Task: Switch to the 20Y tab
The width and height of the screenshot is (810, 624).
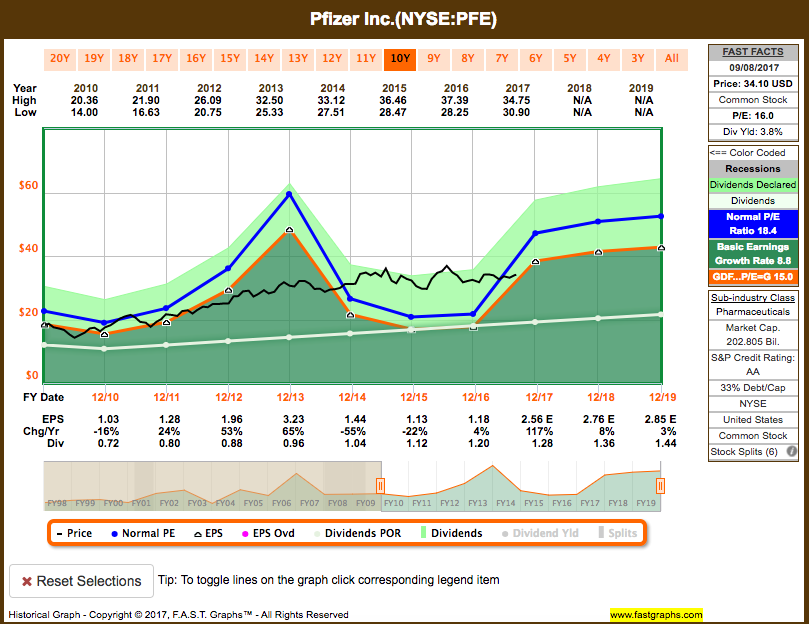Action: (60, 59)
